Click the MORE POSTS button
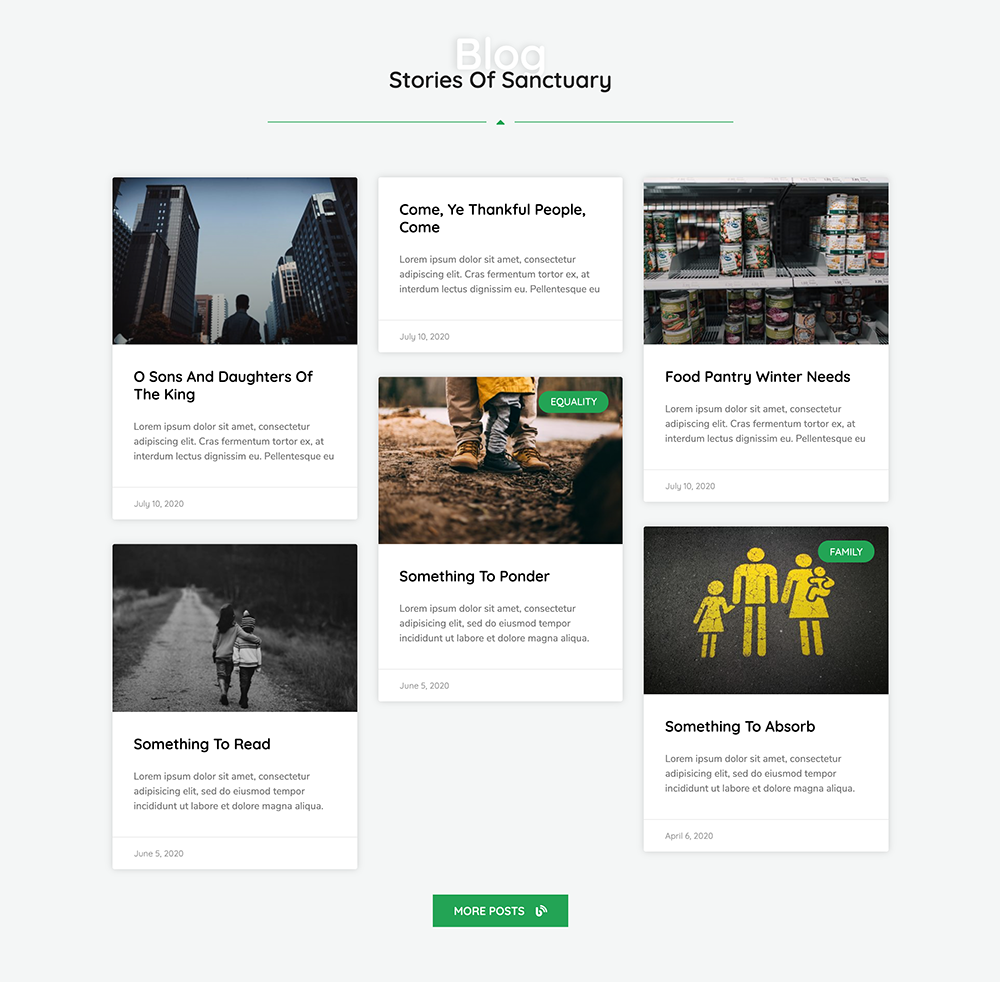This screenshot has height=982, width=1000. pos(489,911)
